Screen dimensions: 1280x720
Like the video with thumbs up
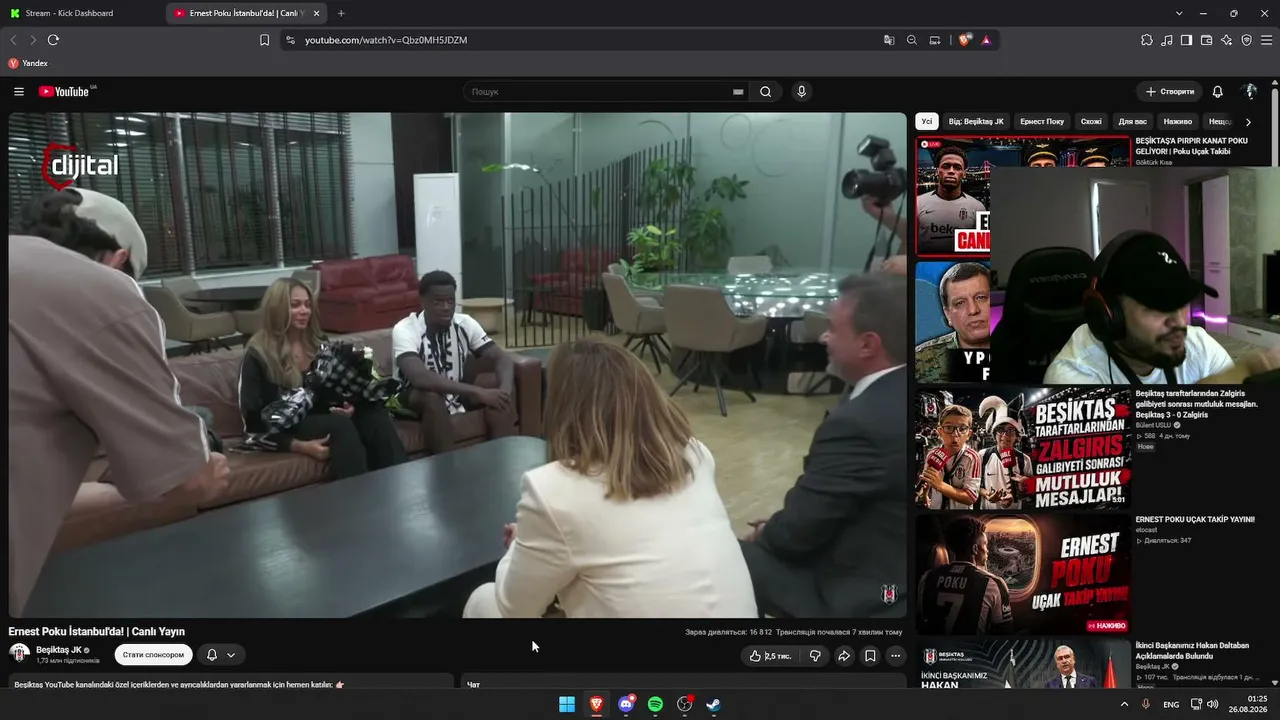tap(769, 656)
